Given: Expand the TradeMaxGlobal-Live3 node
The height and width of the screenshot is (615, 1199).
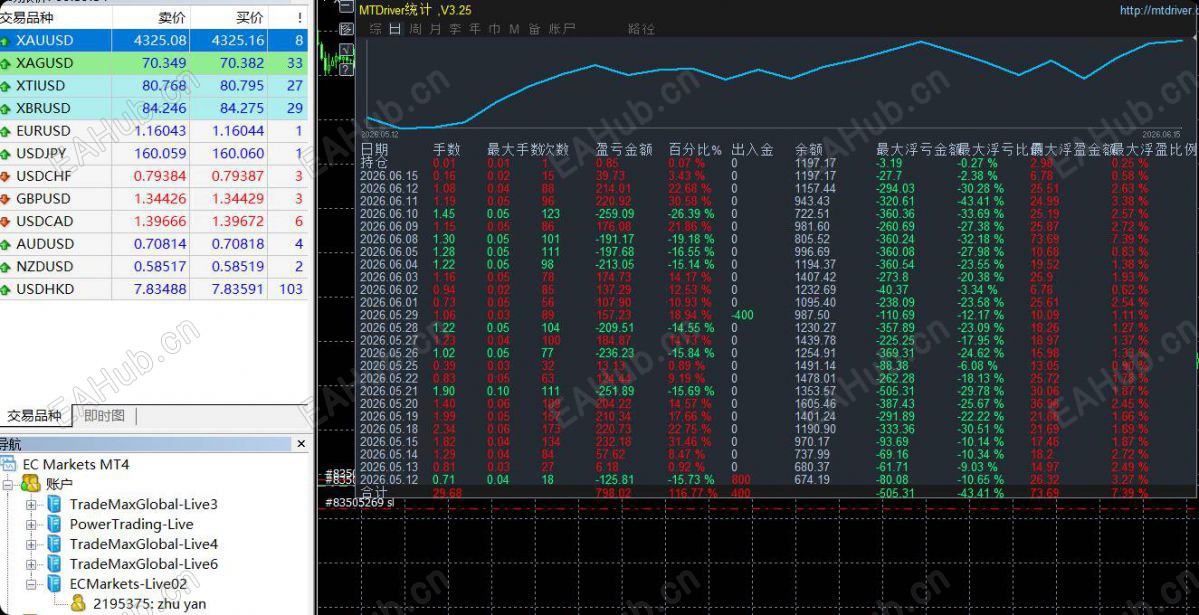Looking at the screenshot, I should [31, 505].
